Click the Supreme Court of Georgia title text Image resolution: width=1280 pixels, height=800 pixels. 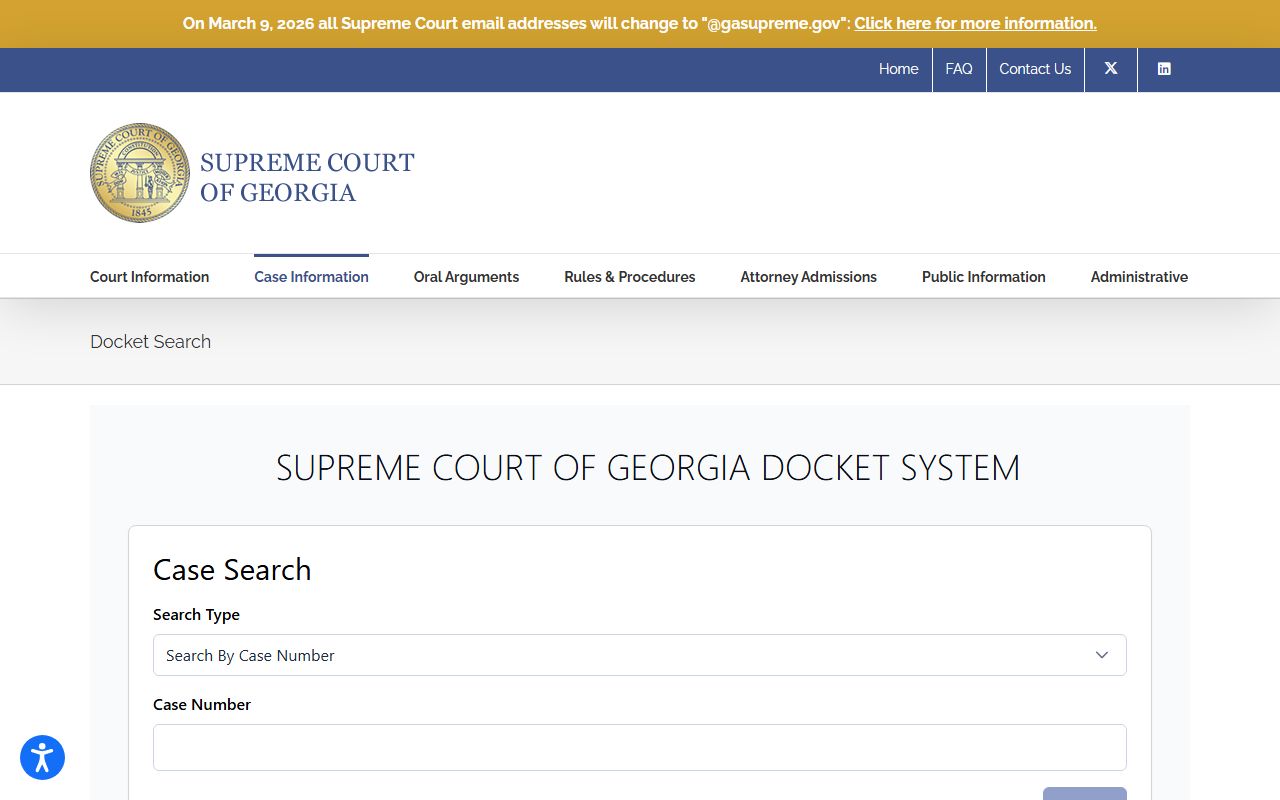(307, 177)
